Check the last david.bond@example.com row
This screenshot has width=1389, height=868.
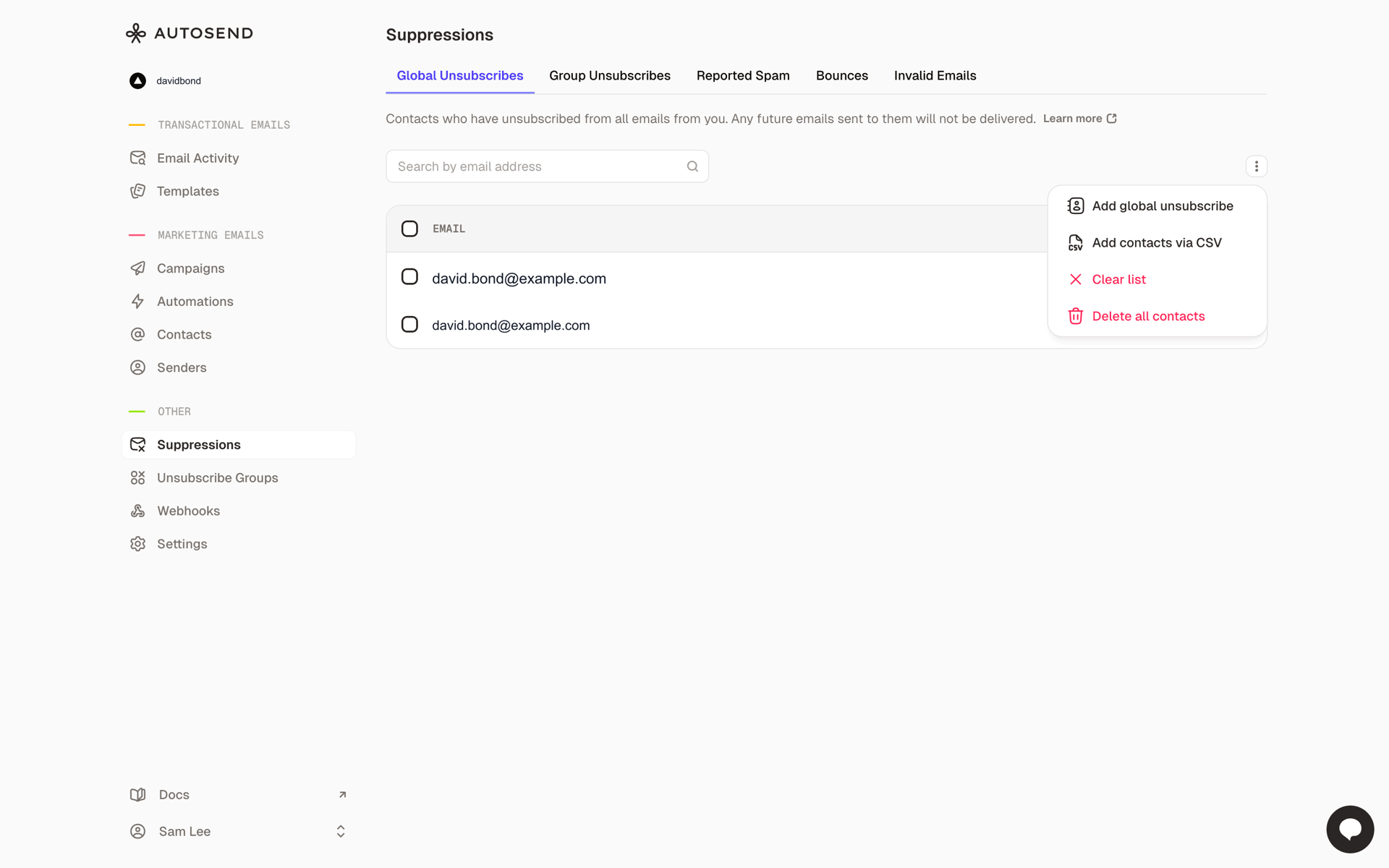409,325
